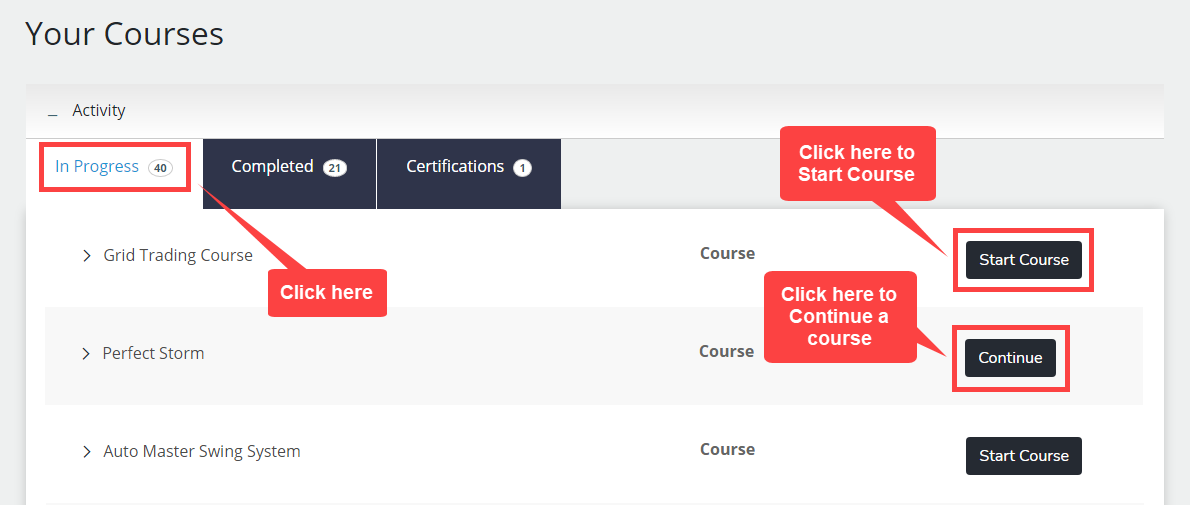Click the red 'Click here to Start Course' callout

[x=857, y=163]
